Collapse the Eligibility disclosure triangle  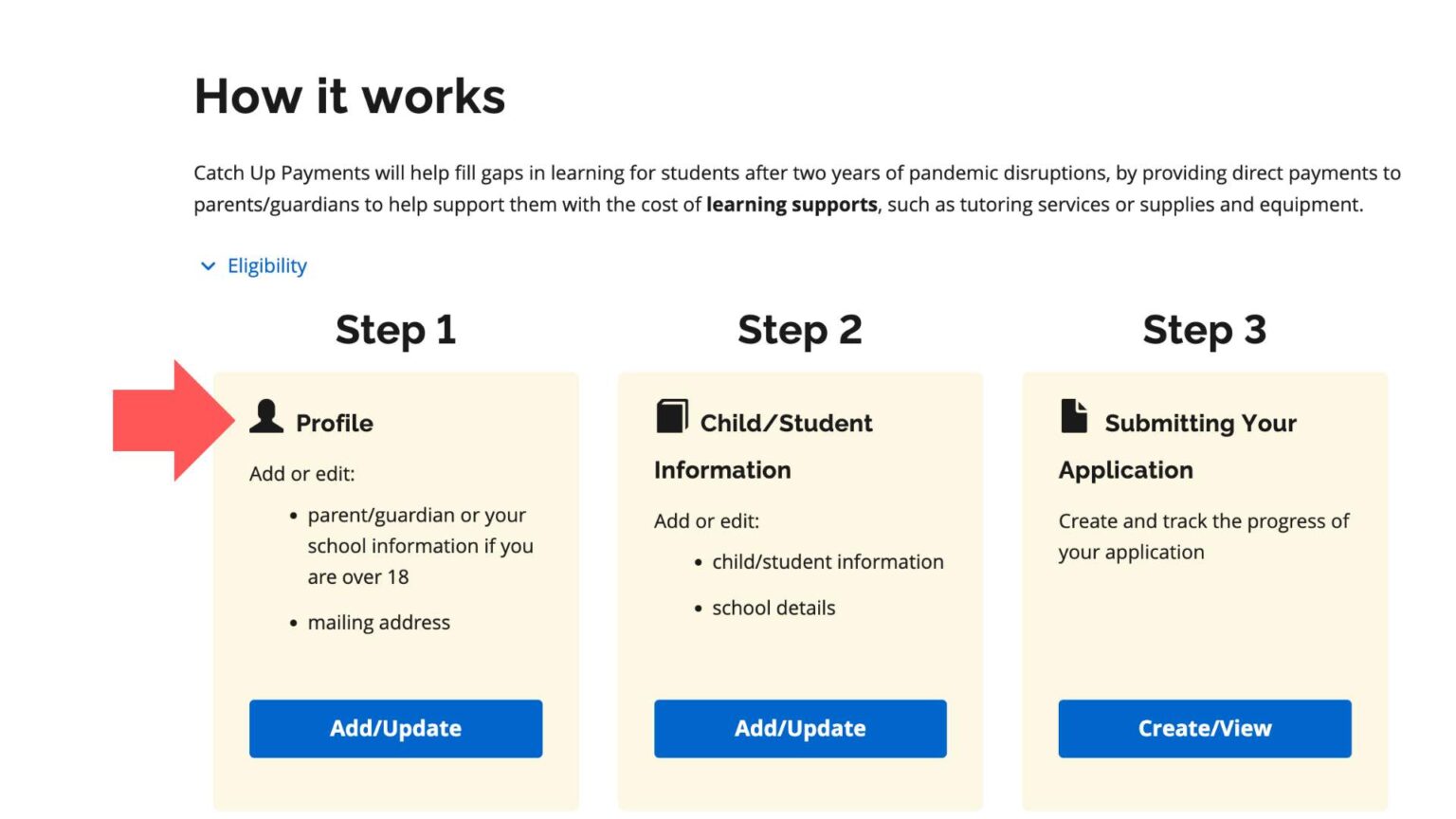point(208,266)
